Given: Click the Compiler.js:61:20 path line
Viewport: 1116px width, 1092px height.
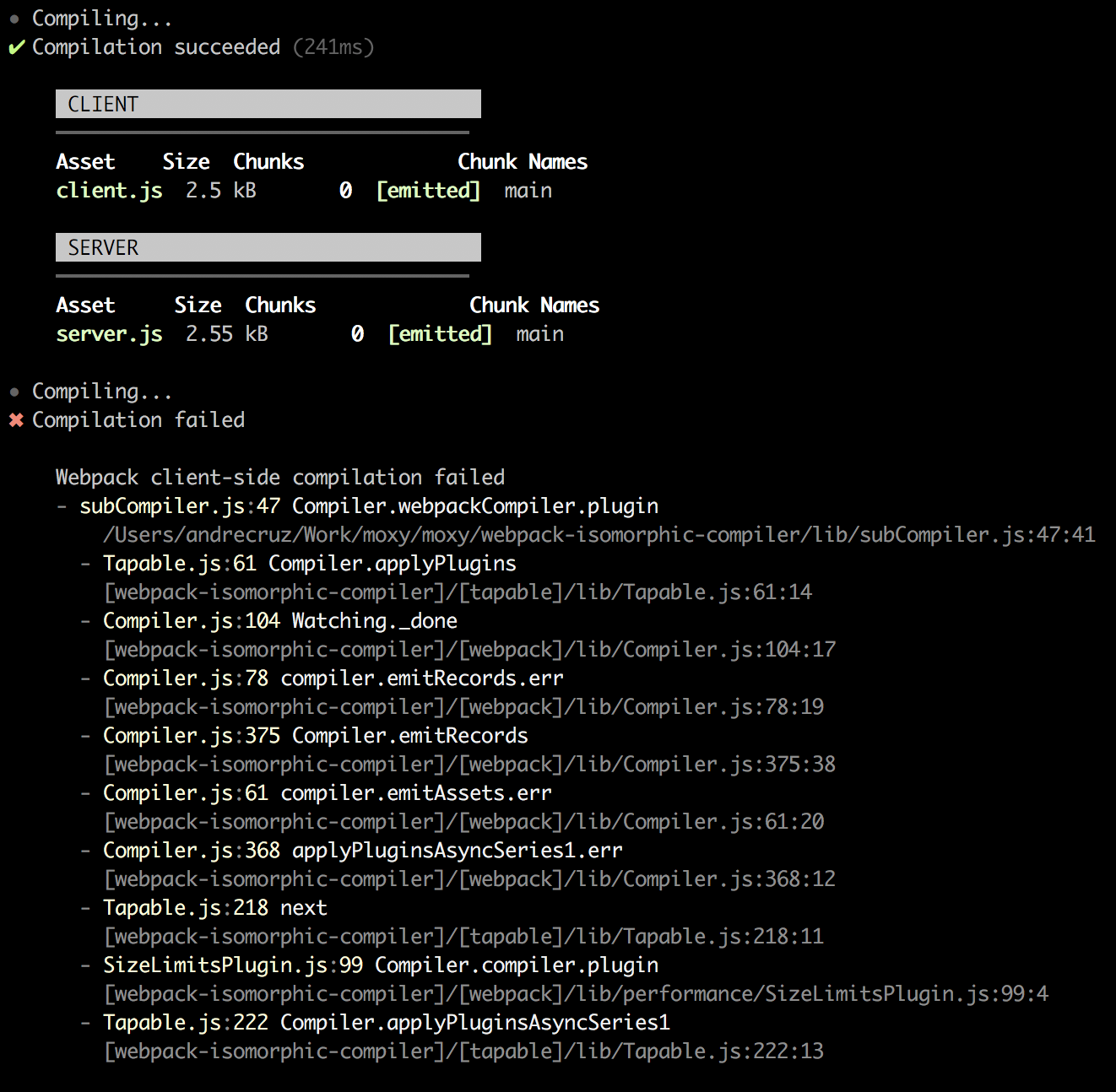Looking at the screenshot, I should point(463,822).
